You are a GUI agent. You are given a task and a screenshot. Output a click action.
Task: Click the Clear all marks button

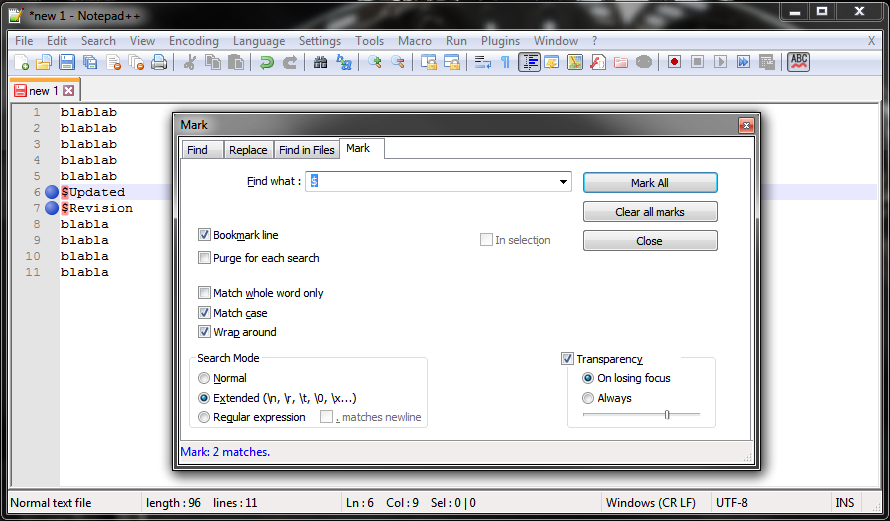coord(650,212)
